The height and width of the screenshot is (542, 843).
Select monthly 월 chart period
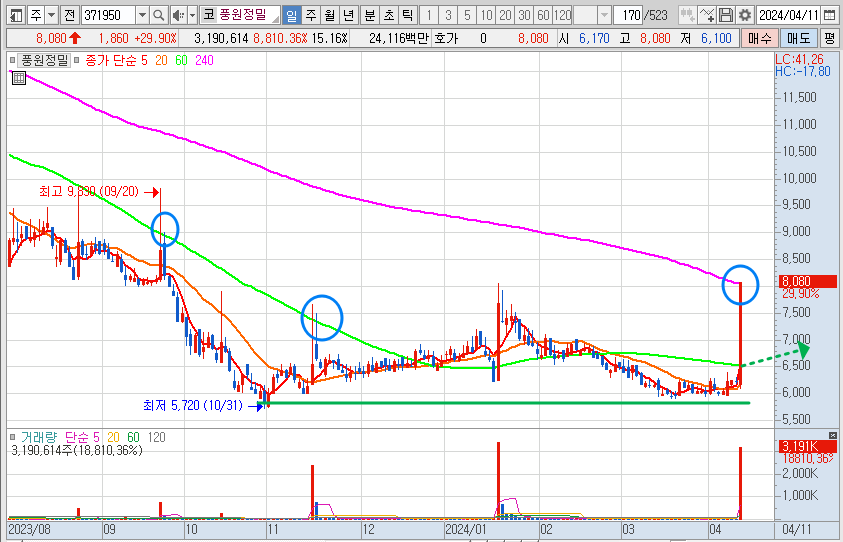pyautogui.click(x=330, y=15)
